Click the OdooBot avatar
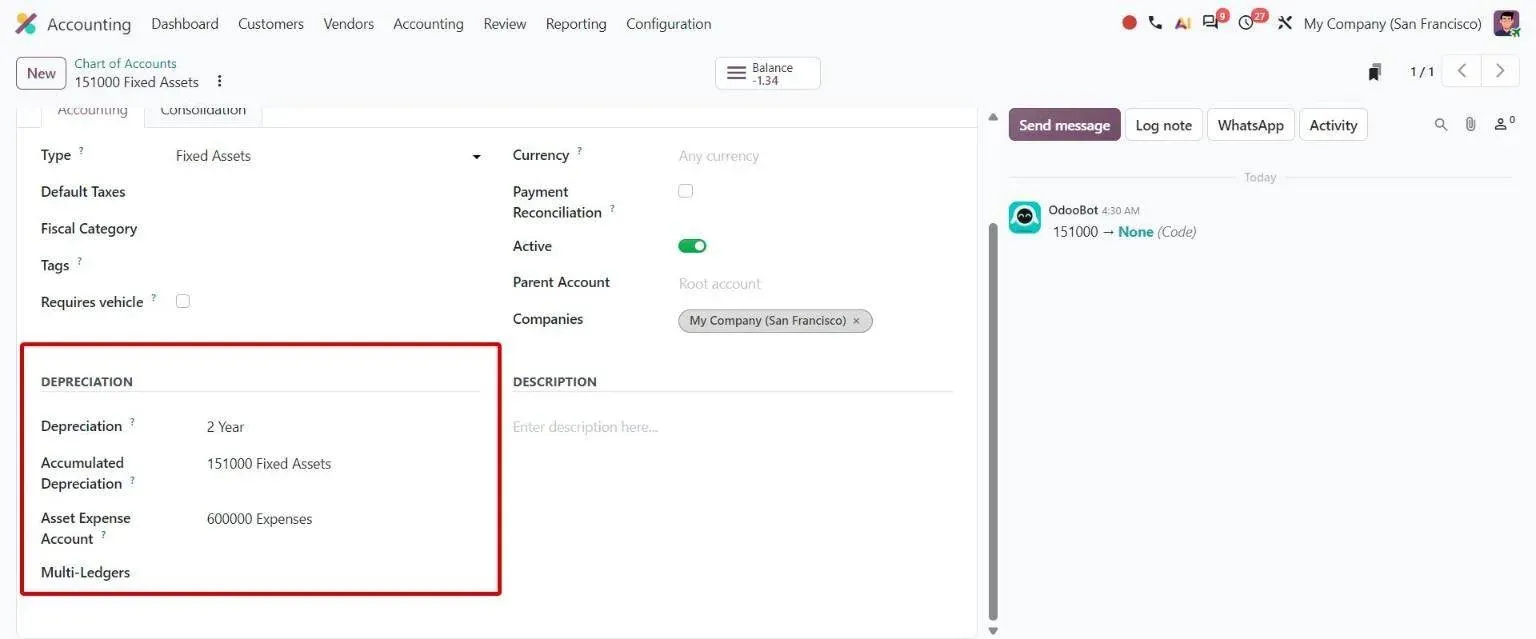Image resolution: width=1536 pixels, height=639 pixels. [1024, 217]
